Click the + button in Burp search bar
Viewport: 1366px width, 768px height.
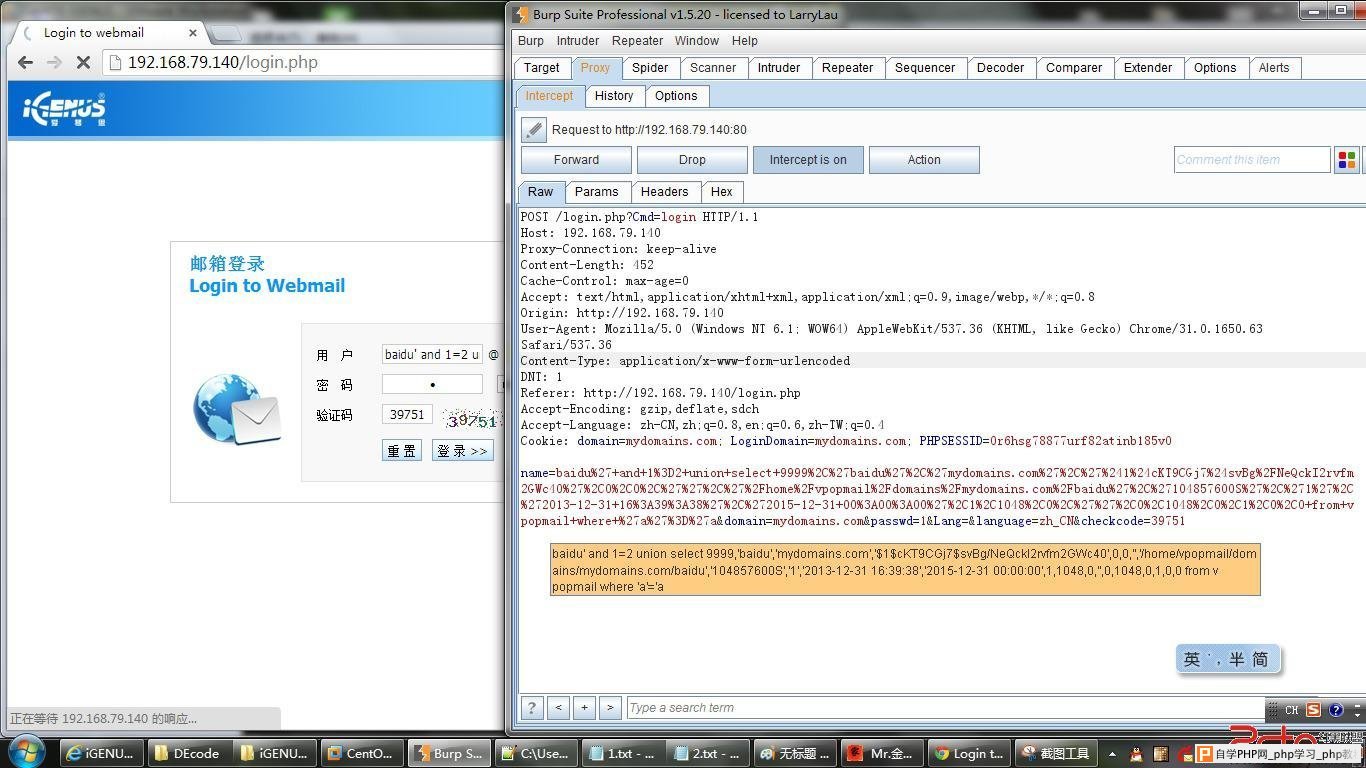(585, 707)
